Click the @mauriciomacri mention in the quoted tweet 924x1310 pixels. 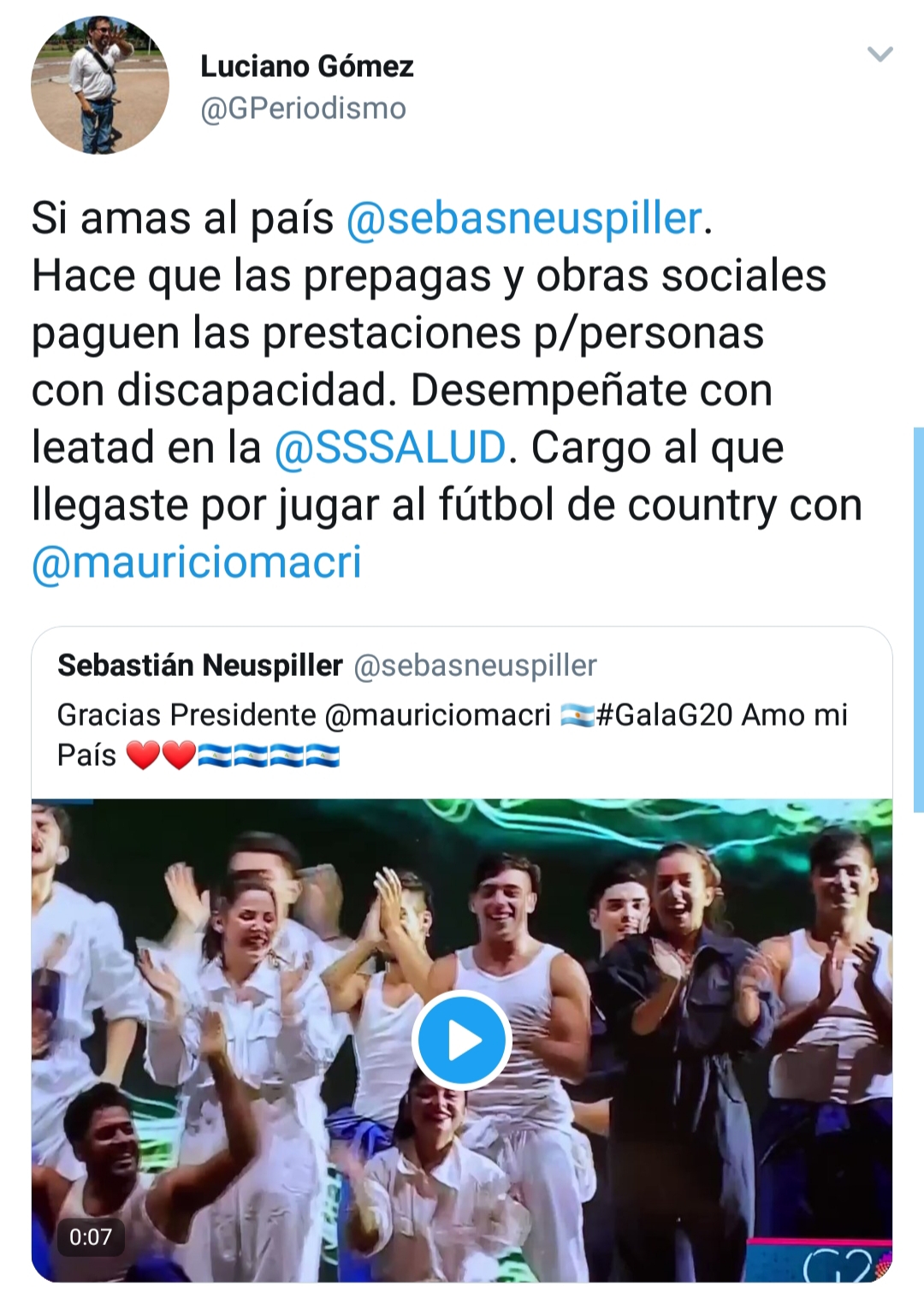pyautogui.click(x=438, y=714)
